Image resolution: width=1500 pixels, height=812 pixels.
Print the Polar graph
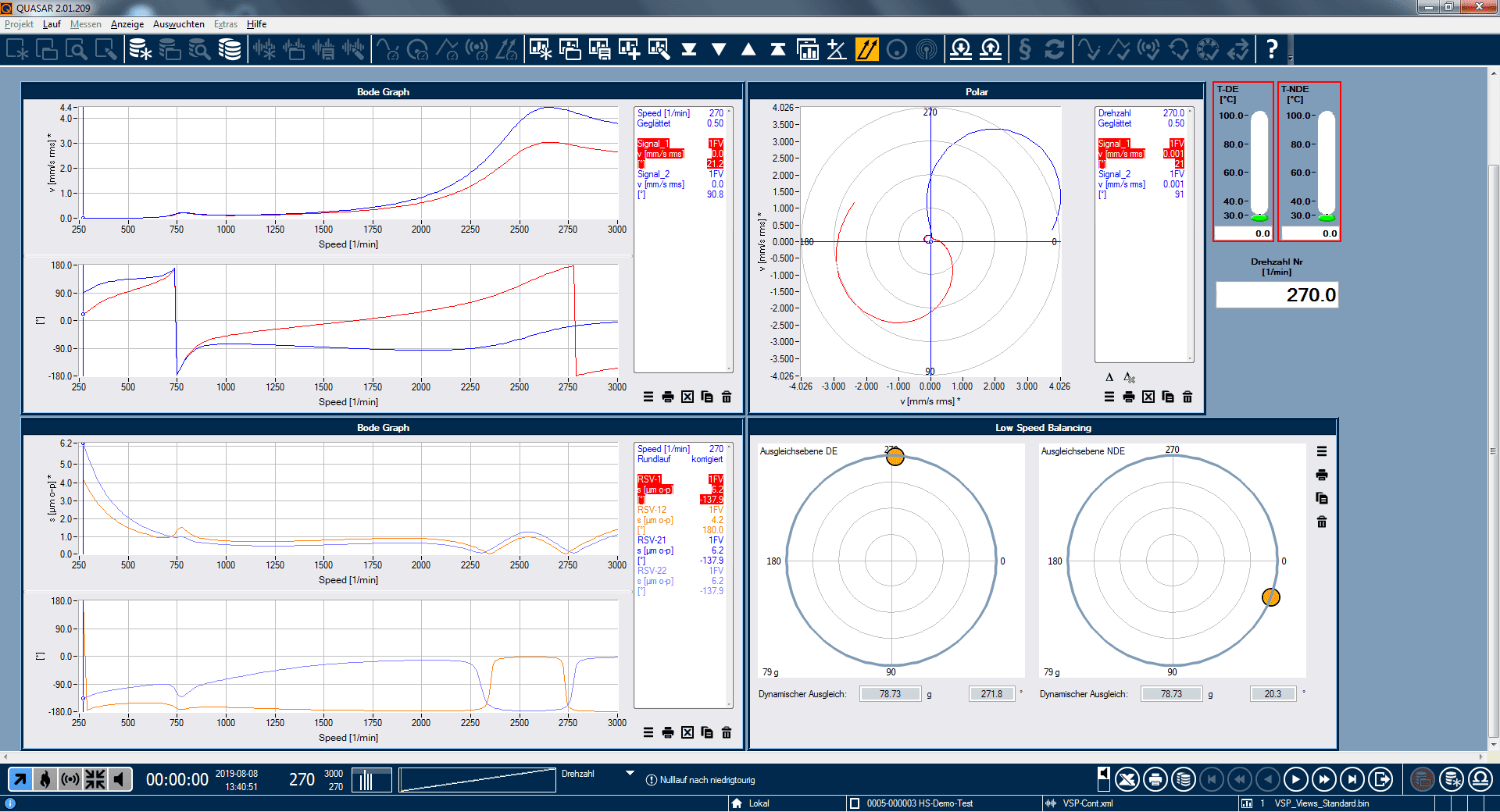[1129, 397]
